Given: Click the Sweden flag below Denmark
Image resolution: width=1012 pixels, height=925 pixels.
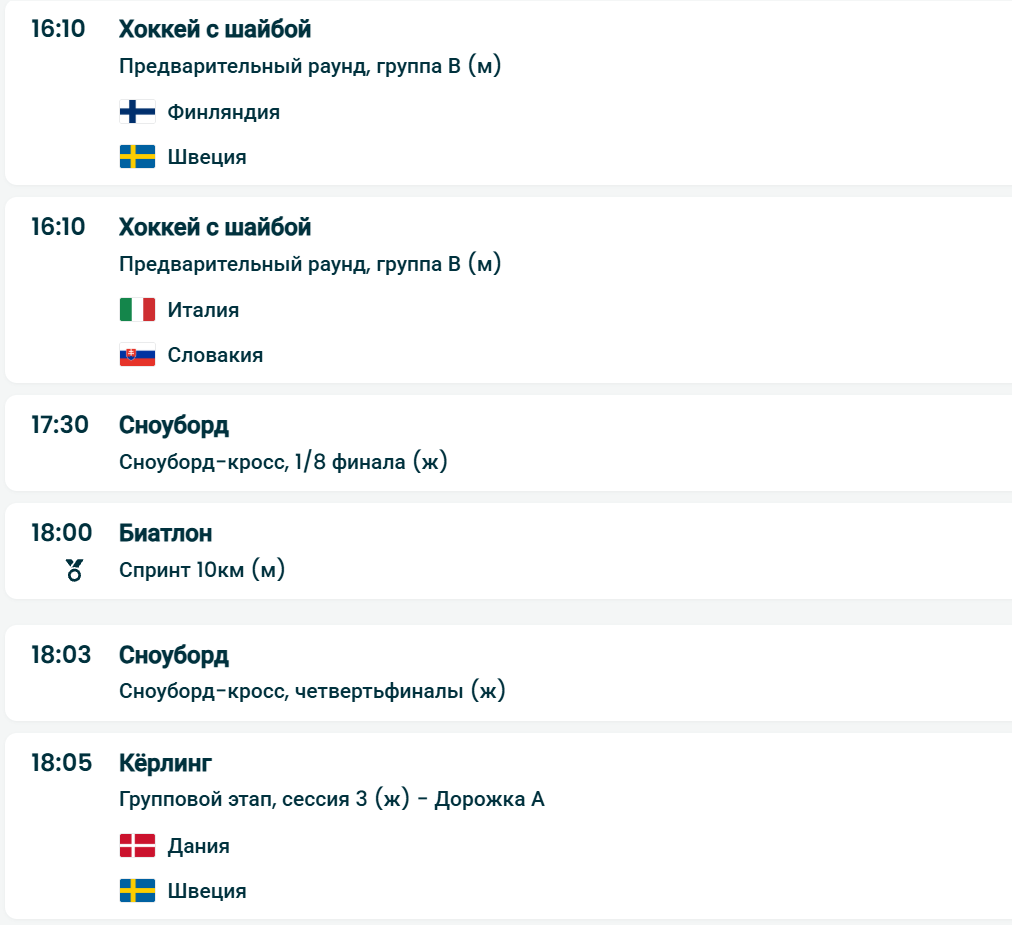Looking at the screenshot, I should coord(137,891).
